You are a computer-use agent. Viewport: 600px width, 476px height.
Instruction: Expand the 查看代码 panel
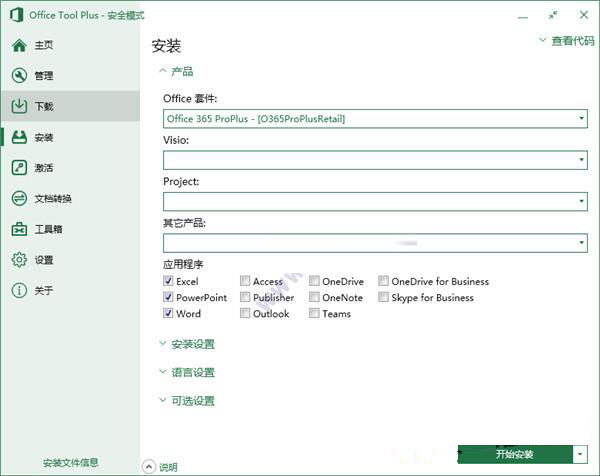[x=566, y=41]
